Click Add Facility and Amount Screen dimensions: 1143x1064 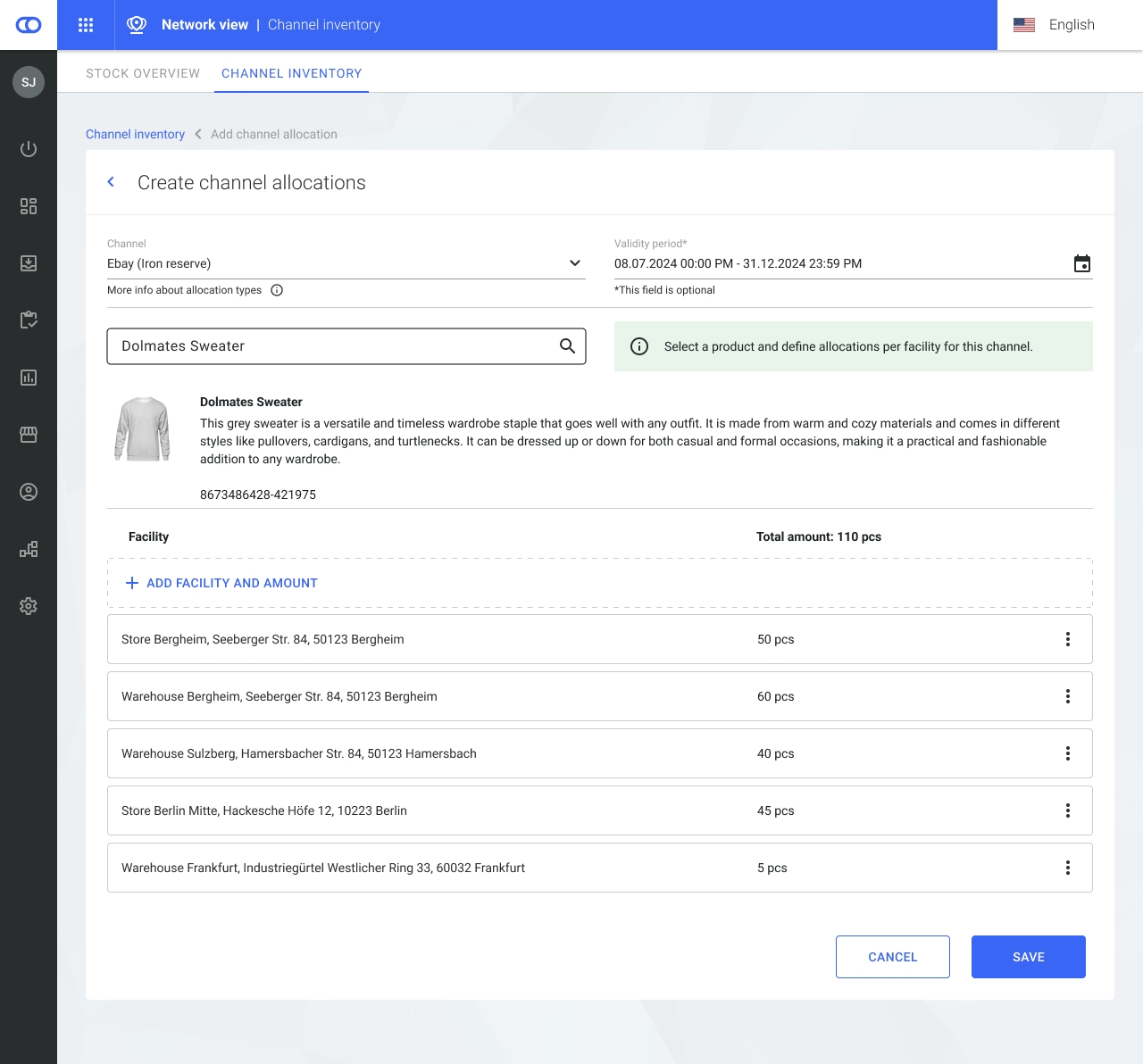tap(222, 583)
